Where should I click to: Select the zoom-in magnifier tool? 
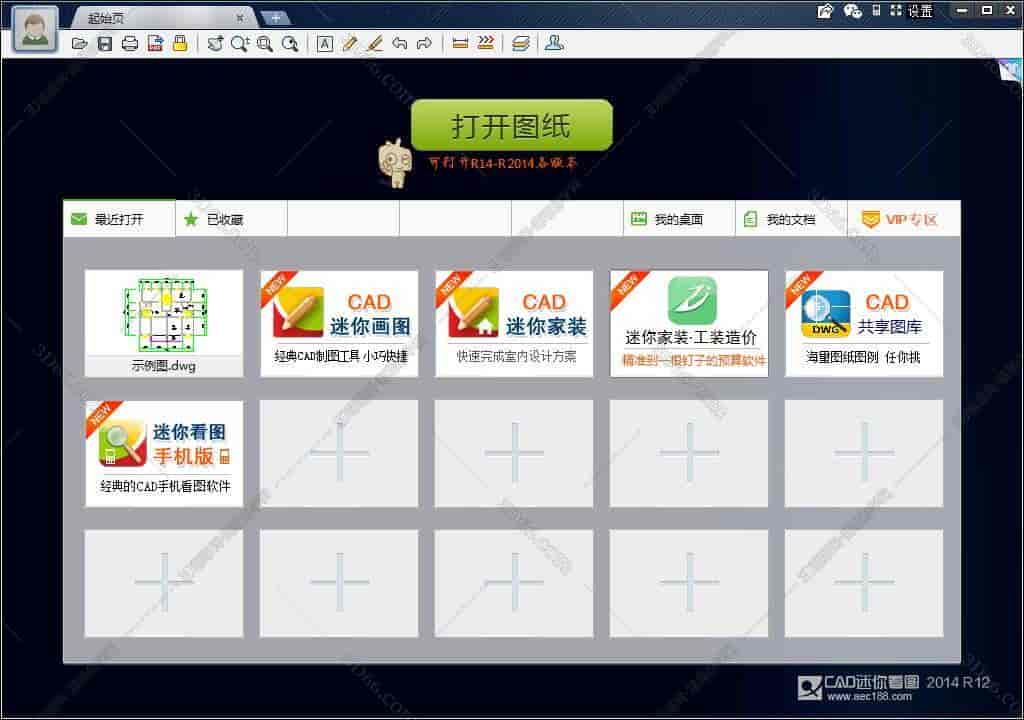pos(238,44)
